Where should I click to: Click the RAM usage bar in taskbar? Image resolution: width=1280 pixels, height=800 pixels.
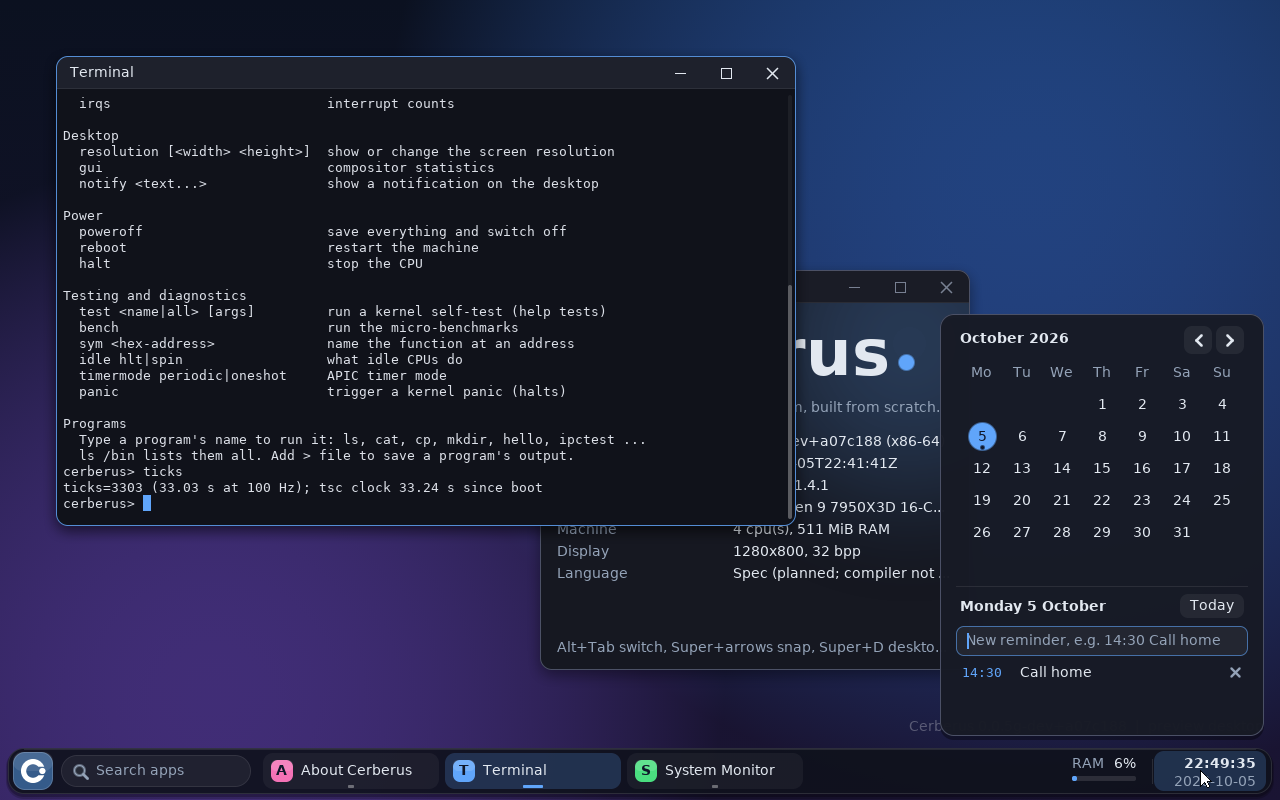(x=1104, y=778)
